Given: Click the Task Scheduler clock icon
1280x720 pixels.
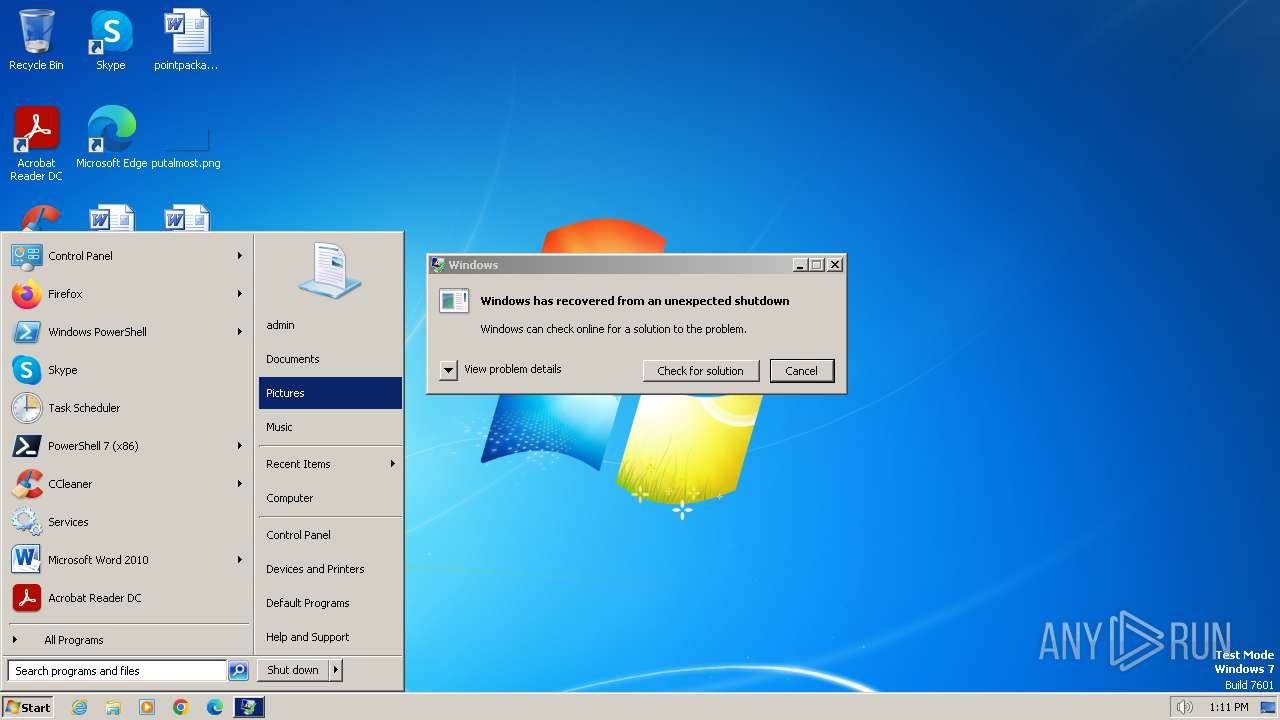Looking at the screenshot, I should click(27, 408).
